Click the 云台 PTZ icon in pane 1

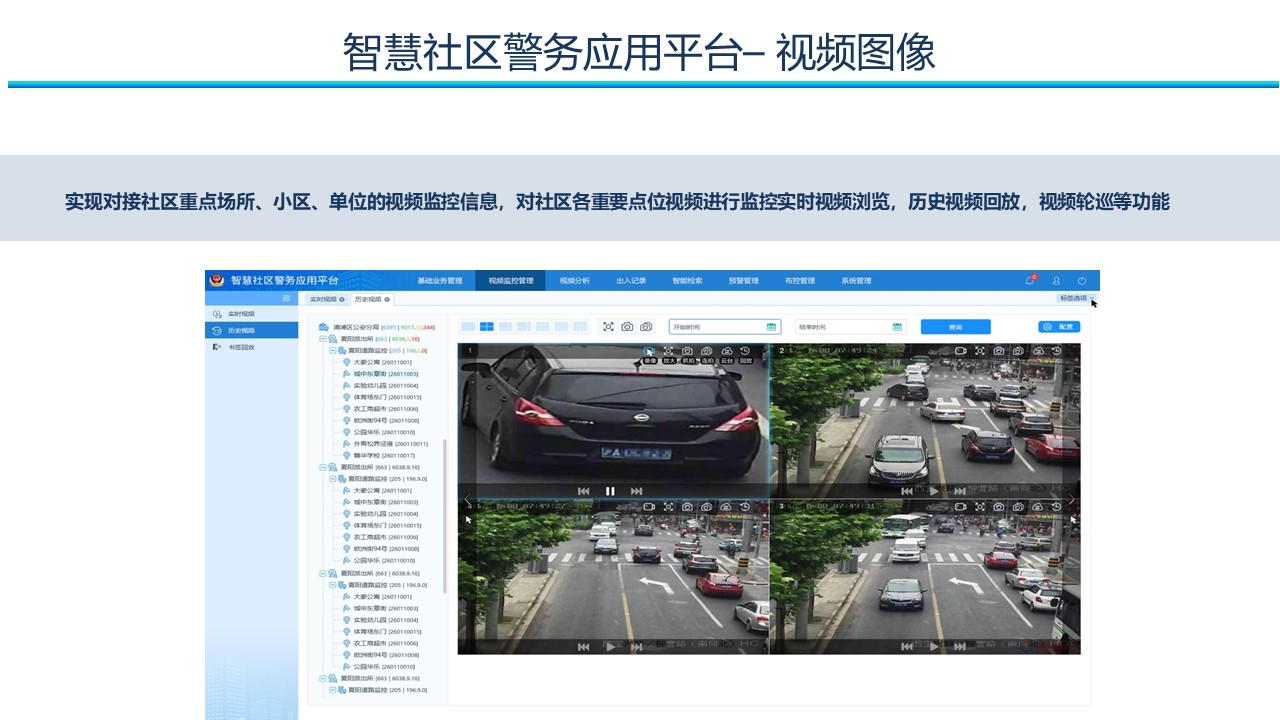pyautogui.click(x=727, y=352)
